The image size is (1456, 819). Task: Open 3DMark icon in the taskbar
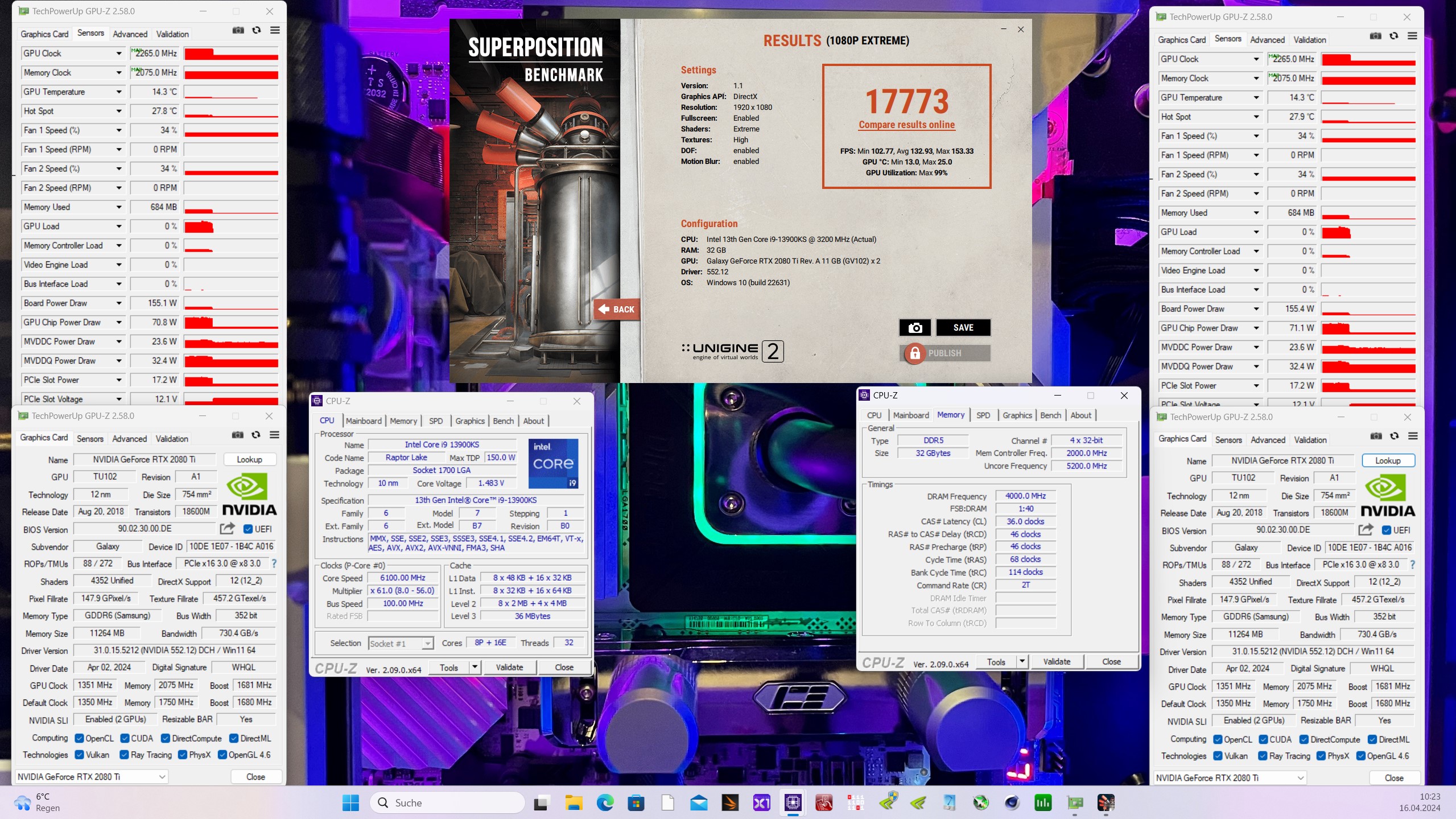coord(730,802)
